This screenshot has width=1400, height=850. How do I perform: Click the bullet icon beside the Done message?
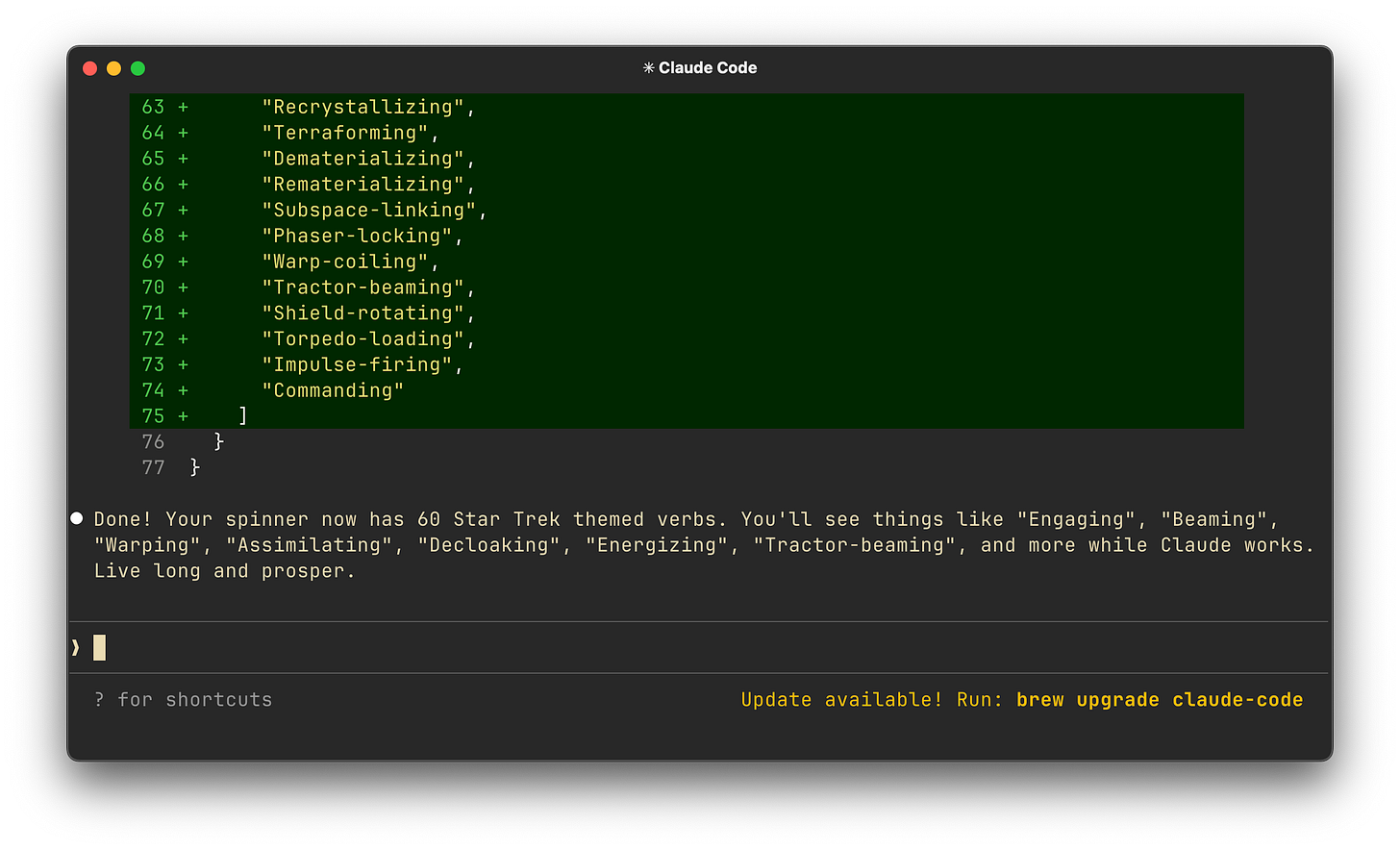(x=76, y=518)
